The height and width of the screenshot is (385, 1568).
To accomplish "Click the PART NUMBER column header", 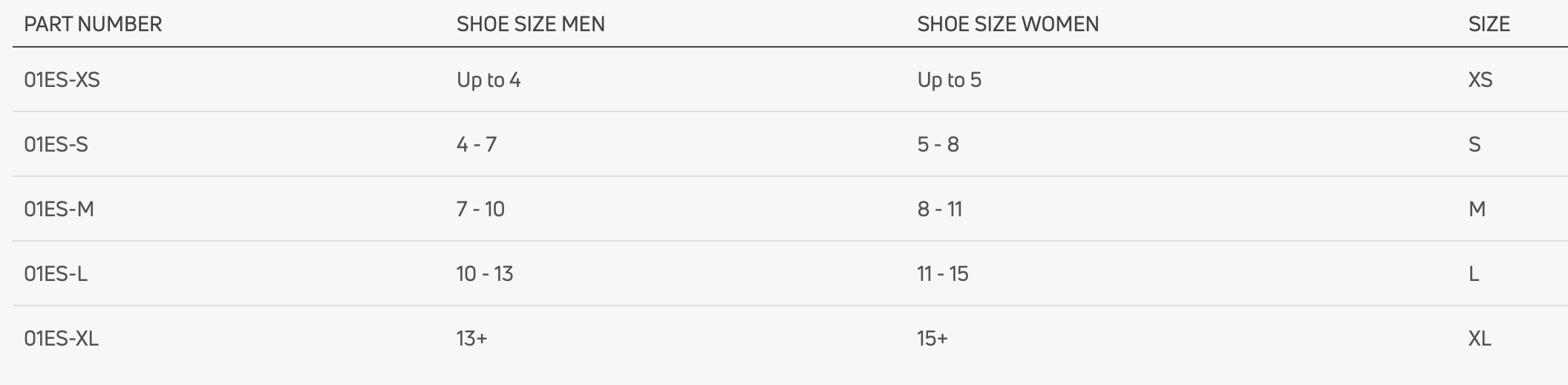I will (x=93, y=25).
